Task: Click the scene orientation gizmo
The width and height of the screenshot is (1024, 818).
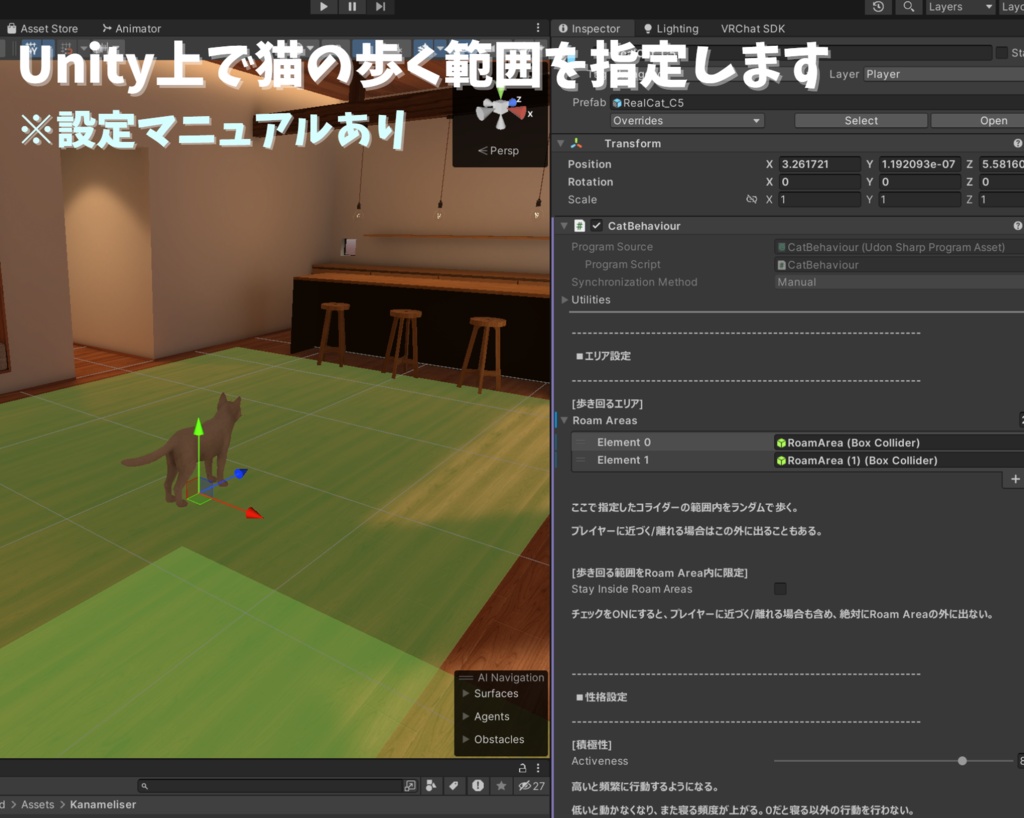Action: click(x=503, y=111)
